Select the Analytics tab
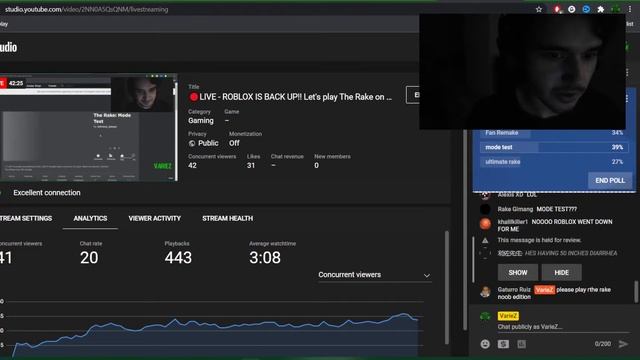This screenshot has height=360, width=640. coord(90,218)
